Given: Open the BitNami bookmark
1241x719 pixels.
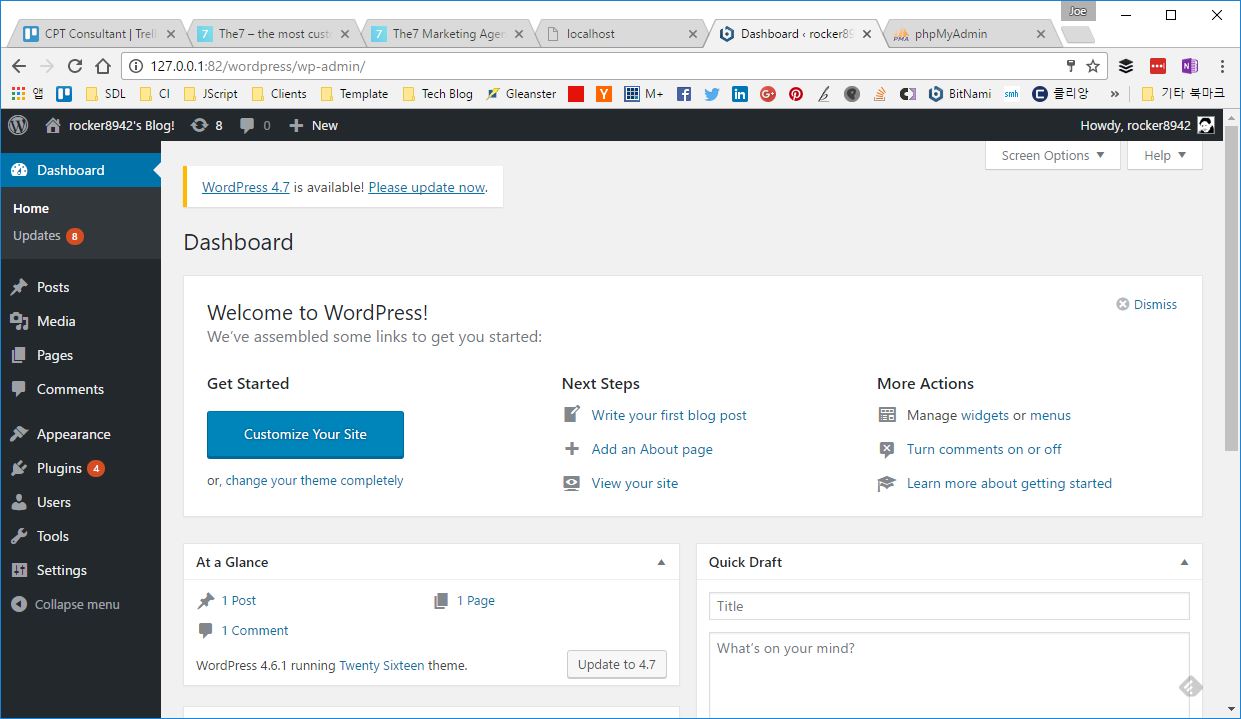Looking at the screenshot, I should click(960, 94).
